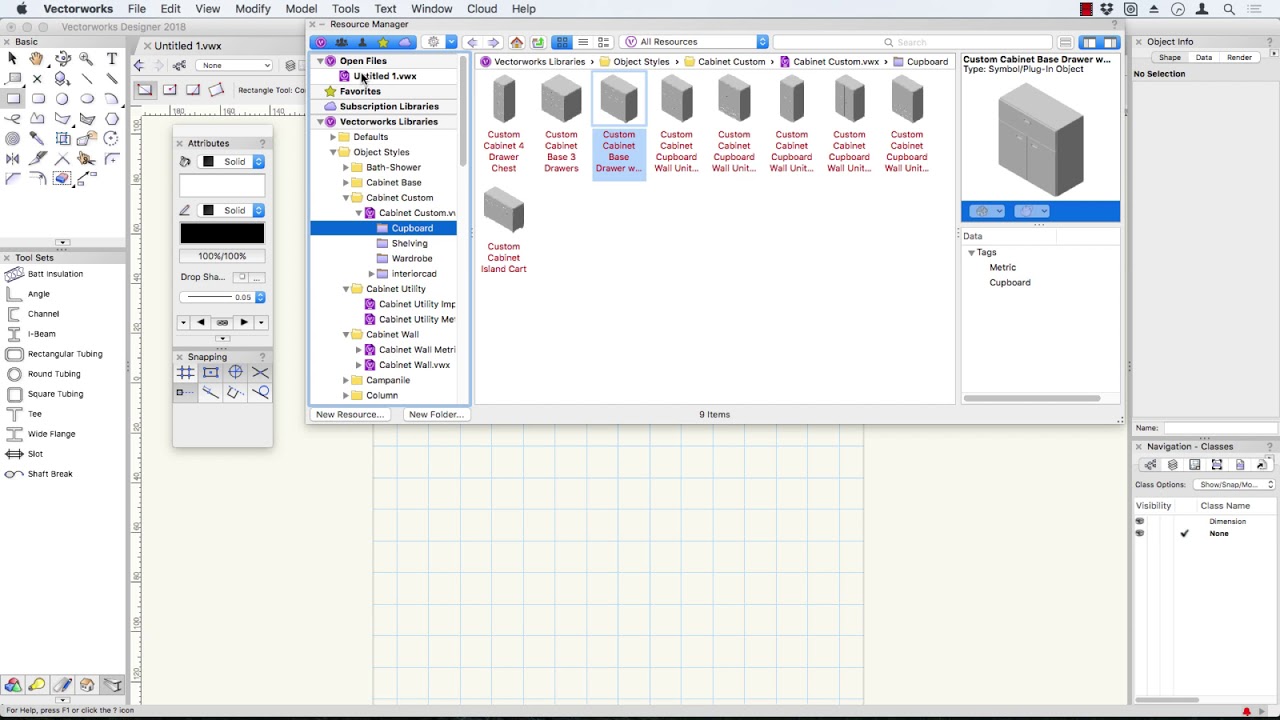Click the Home button in Resource Manager
This screenshot has width=1280, height=720.
[516, 42]
